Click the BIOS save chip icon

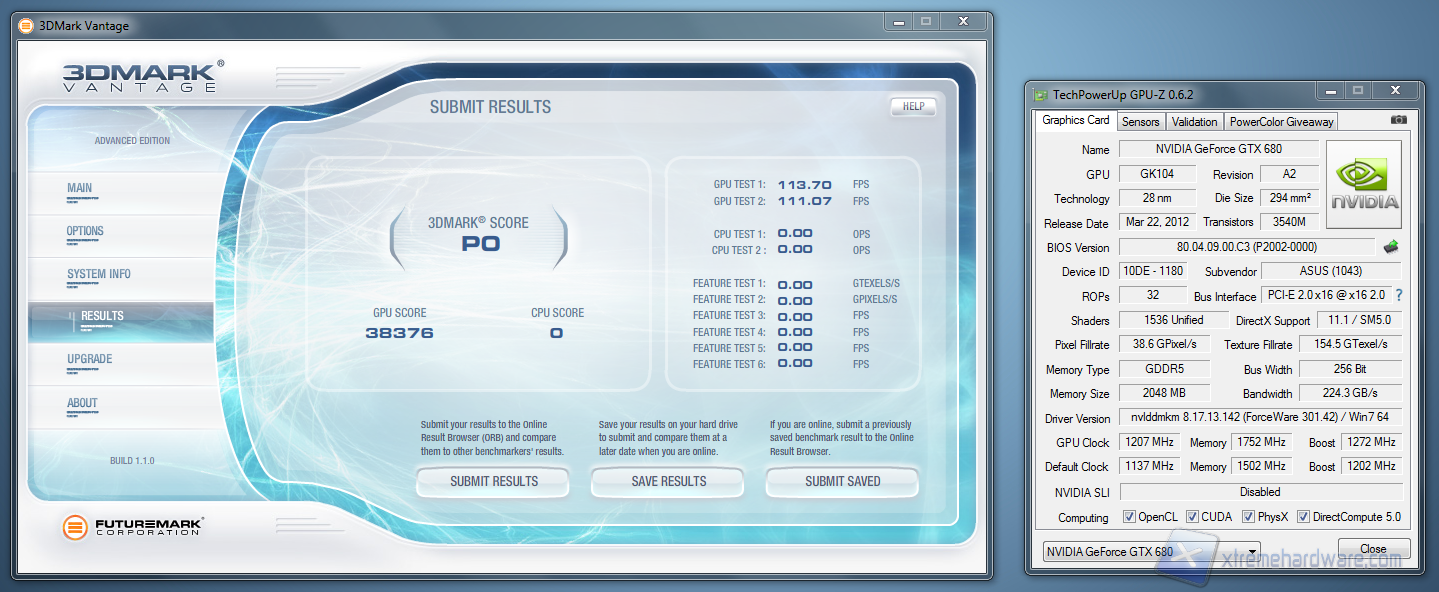click(1391, 247)
